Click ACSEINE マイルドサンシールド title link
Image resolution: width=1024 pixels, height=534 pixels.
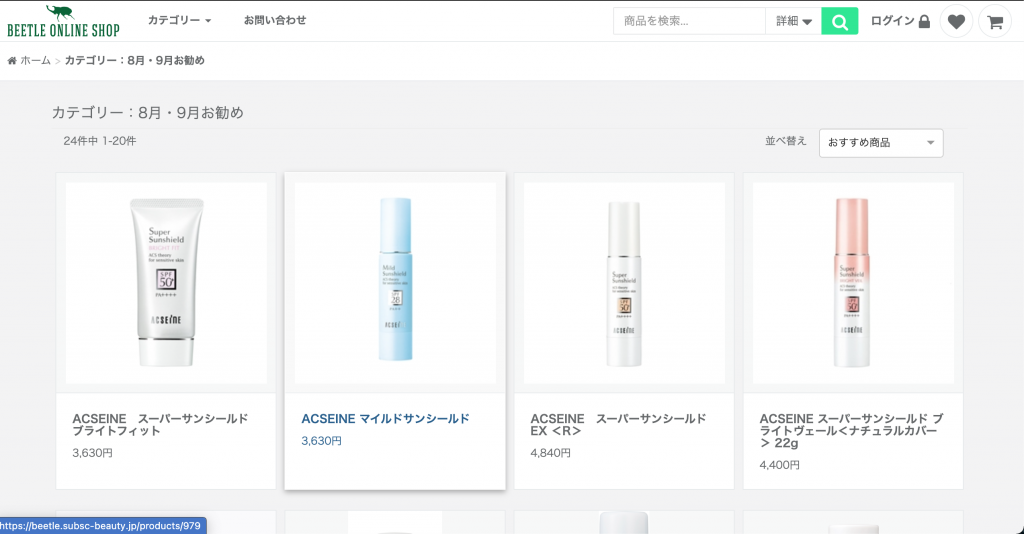[385, 419]
